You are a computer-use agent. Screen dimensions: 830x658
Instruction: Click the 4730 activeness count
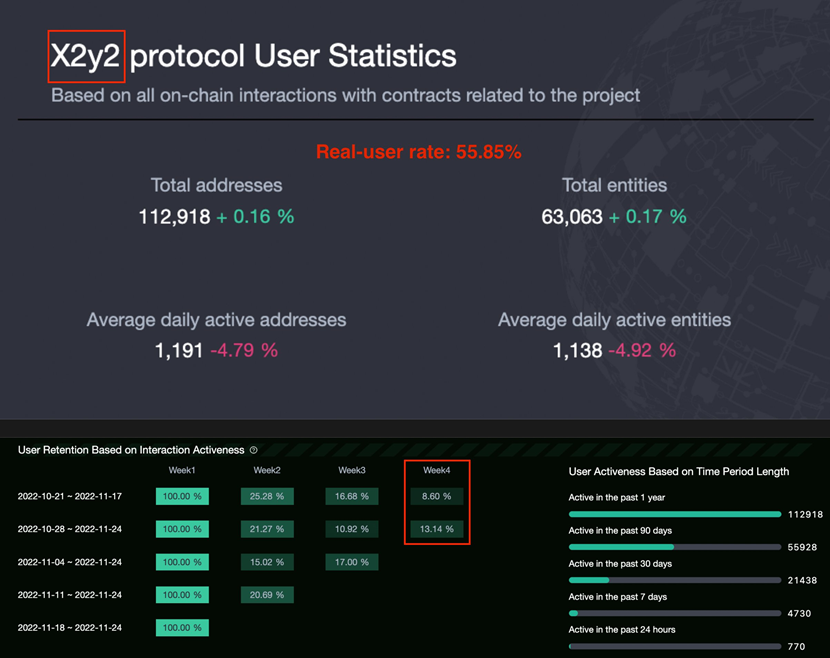799,614
